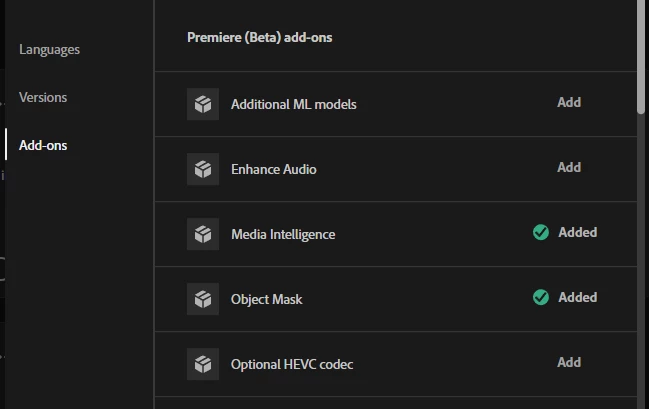The image size is (649, 409).
Task: Click the Additional ML models package icon
Action: [203, 104]
